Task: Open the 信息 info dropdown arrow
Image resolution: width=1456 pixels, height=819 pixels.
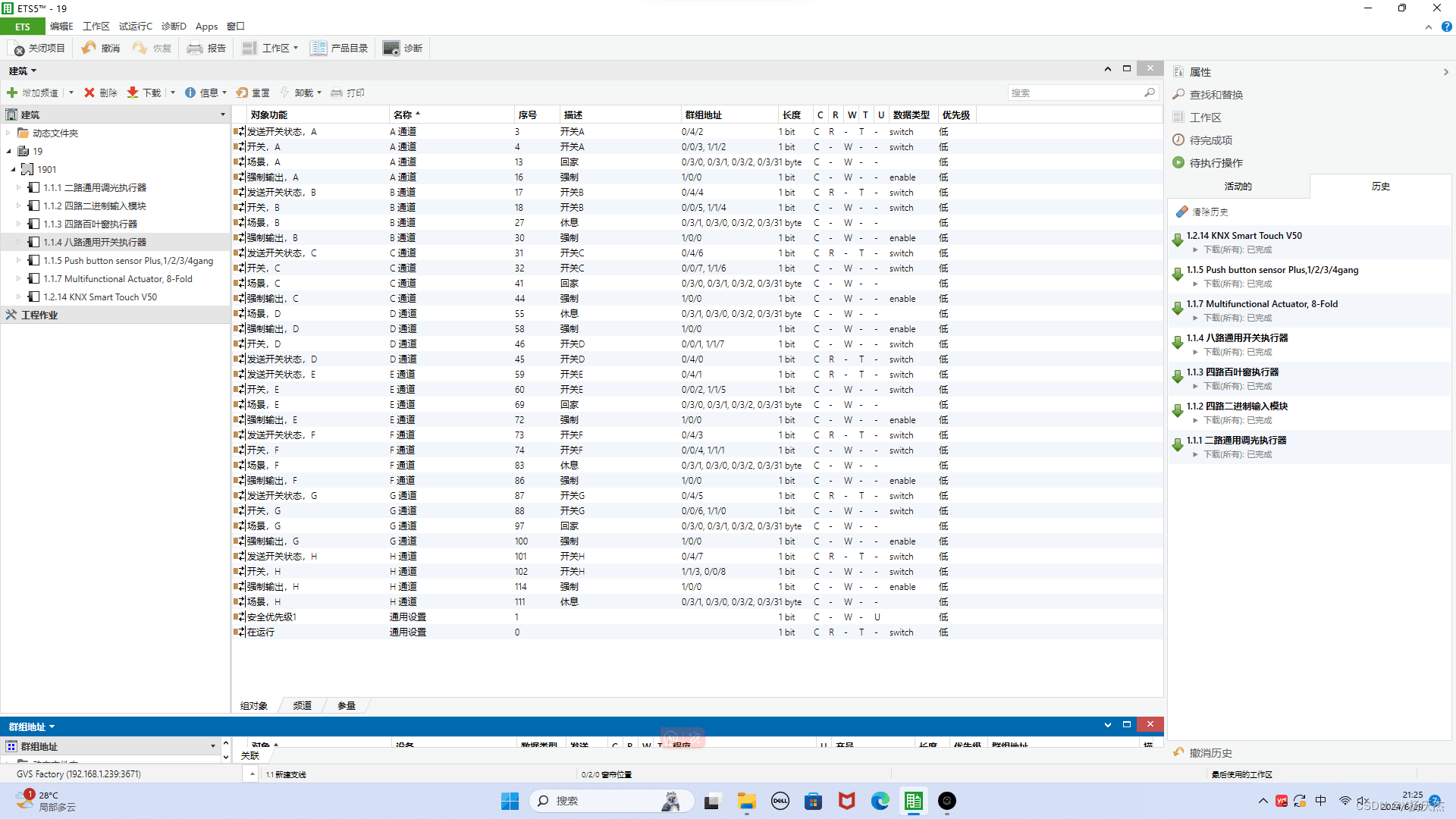Action: 225,93
